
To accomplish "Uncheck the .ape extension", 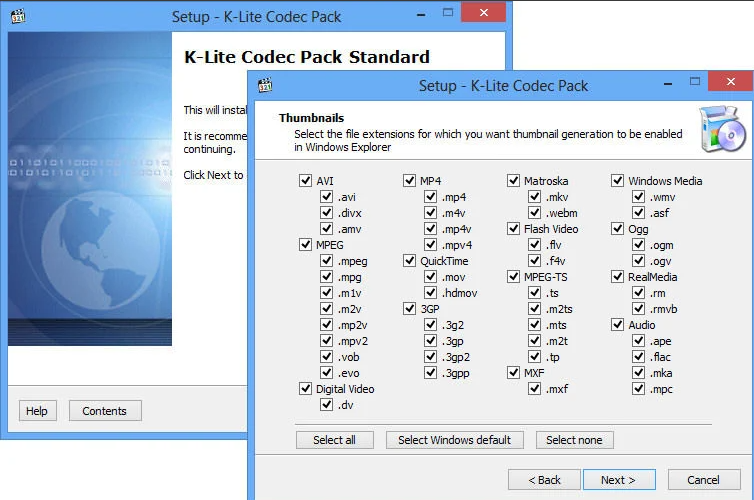I will 639,341.
